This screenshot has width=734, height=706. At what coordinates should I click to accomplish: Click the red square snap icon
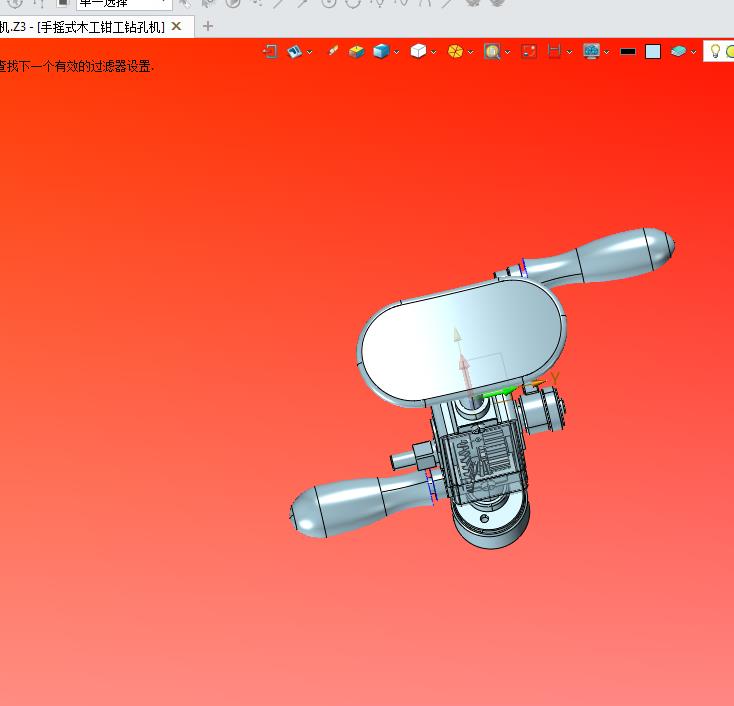529,51
